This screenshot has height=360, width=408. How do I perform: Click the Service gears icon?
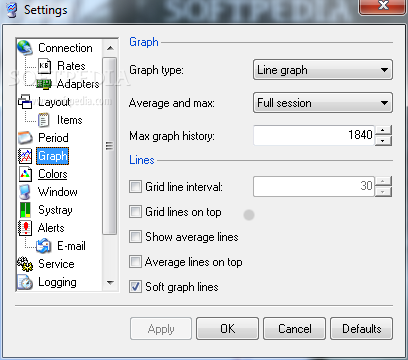click(25, 264)
